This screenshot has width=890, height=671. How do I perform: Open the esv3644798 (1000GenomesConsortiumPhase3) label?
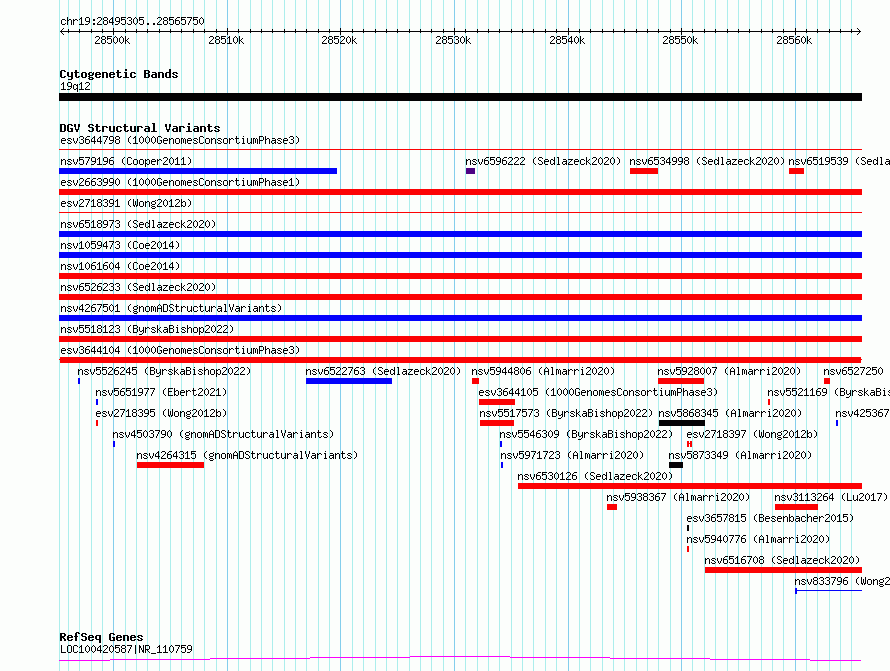[180, 140]
